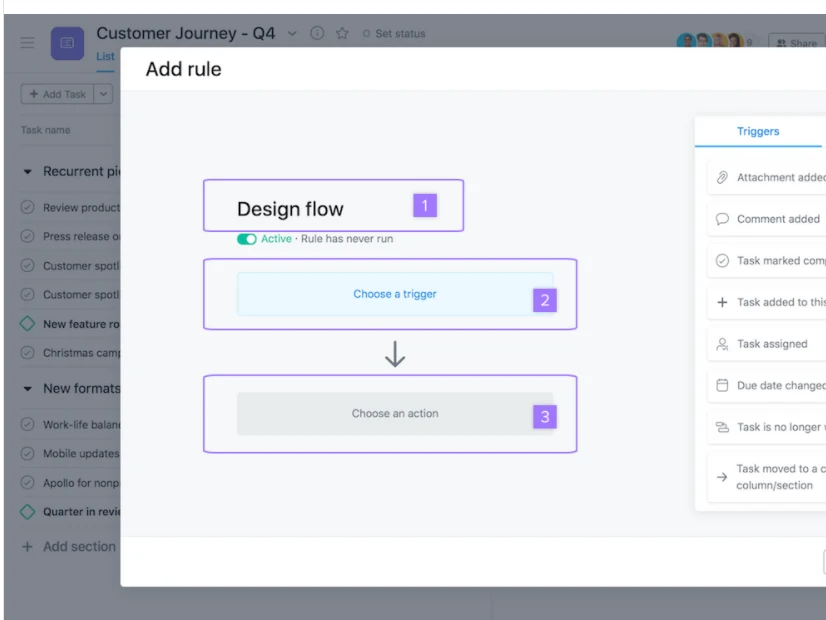Open the project title dropdown chevron
The image size is (826, 620).
click(x=292, y=34)
